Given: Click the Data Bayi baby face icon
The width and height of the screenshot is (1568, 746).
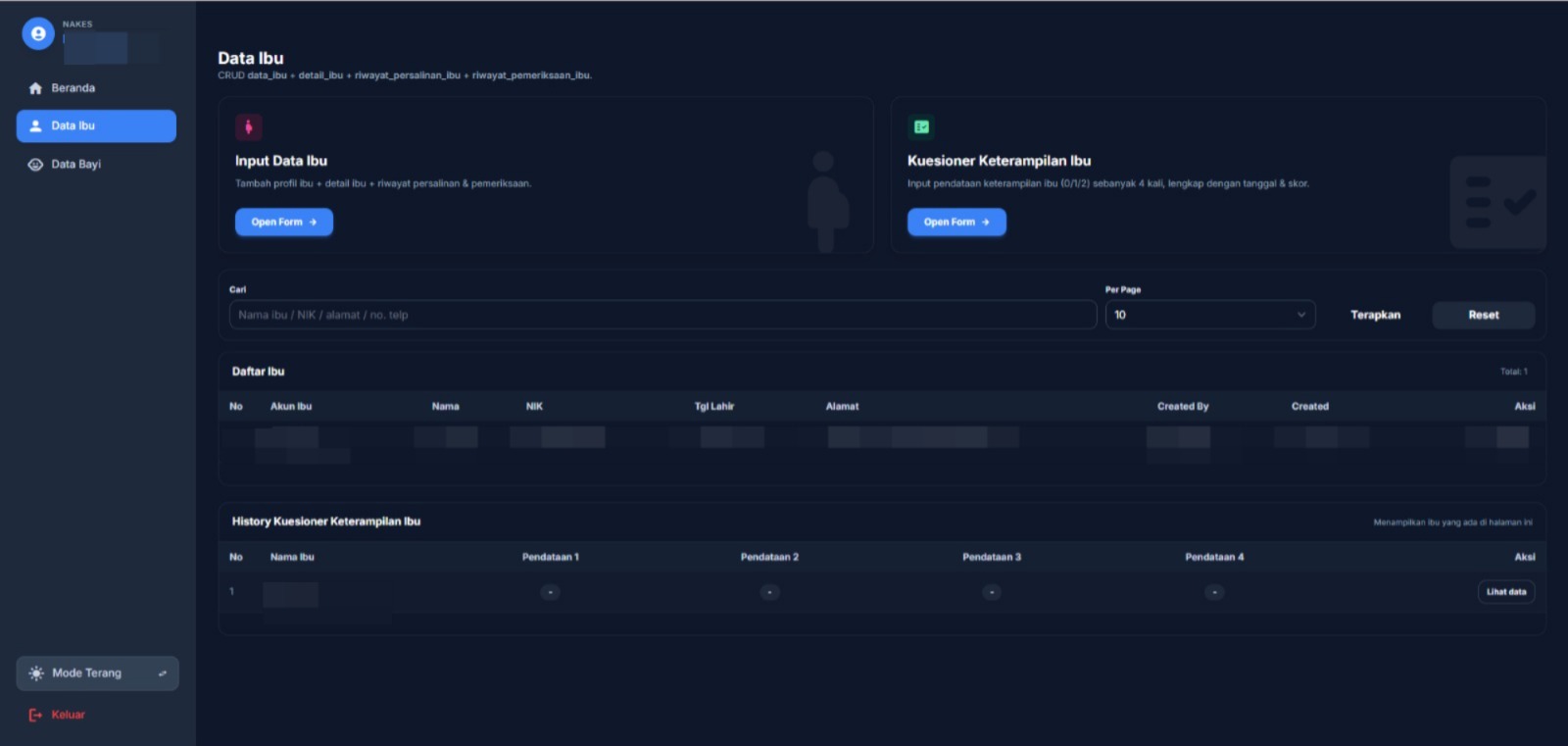Looking at the screenshot, I should coord(35,165).
